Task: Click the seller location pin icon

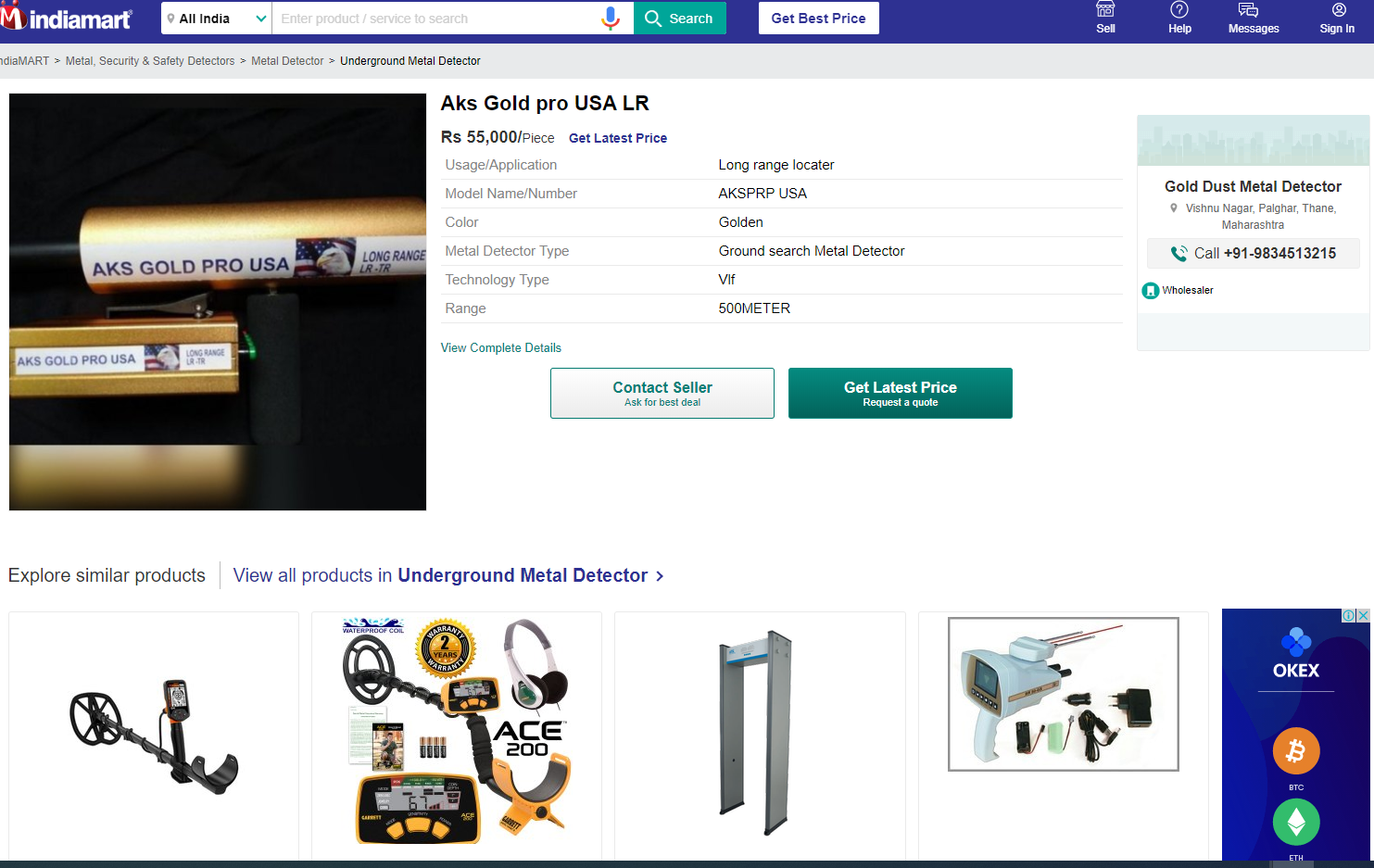Action: (1174, 208)
